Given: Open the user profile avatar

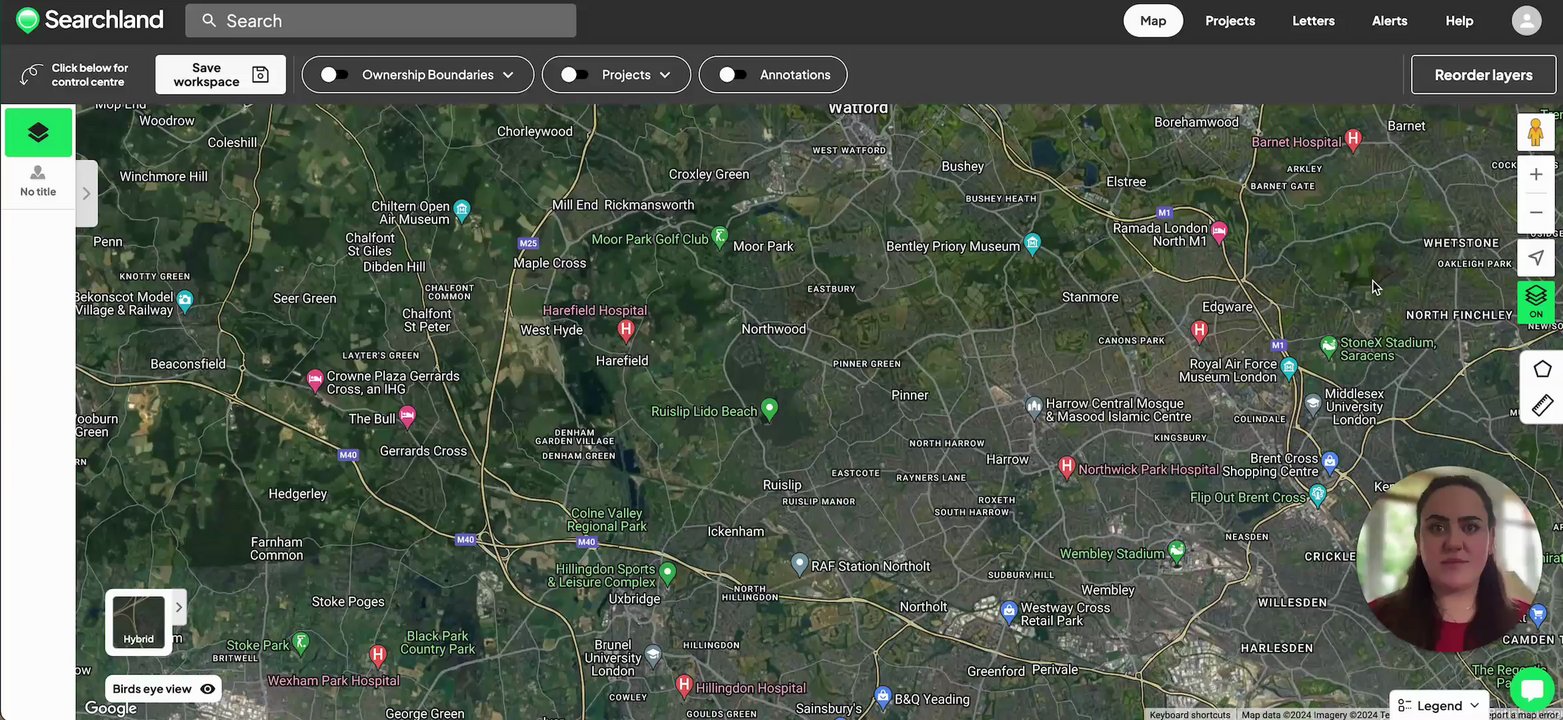Looking at the screenshot, I should click(1526, 21).
